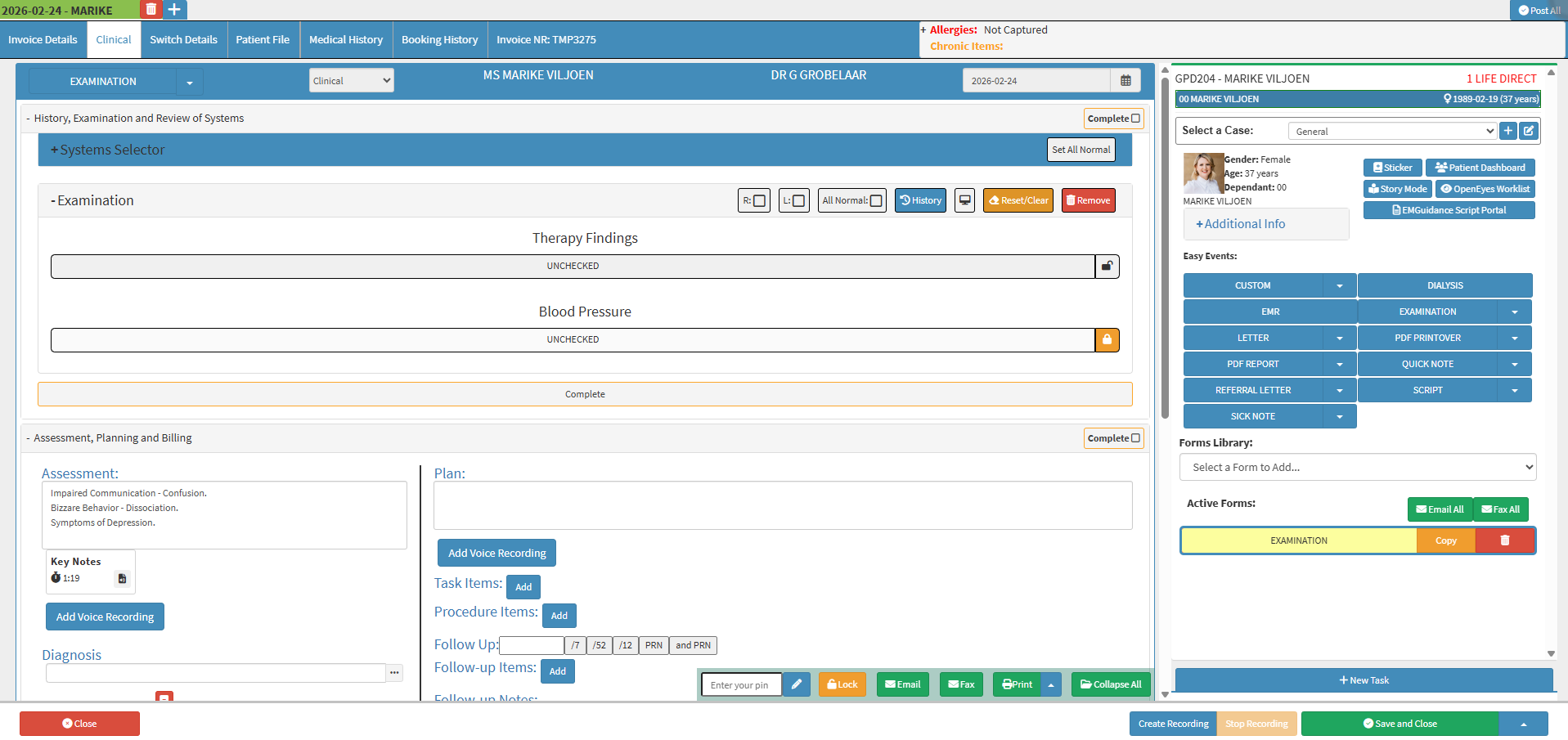The width and height of the screenshot is (1568, 740).
Task: Click the monitor icon in the Examination toolbar
Action: click(965, 200)
